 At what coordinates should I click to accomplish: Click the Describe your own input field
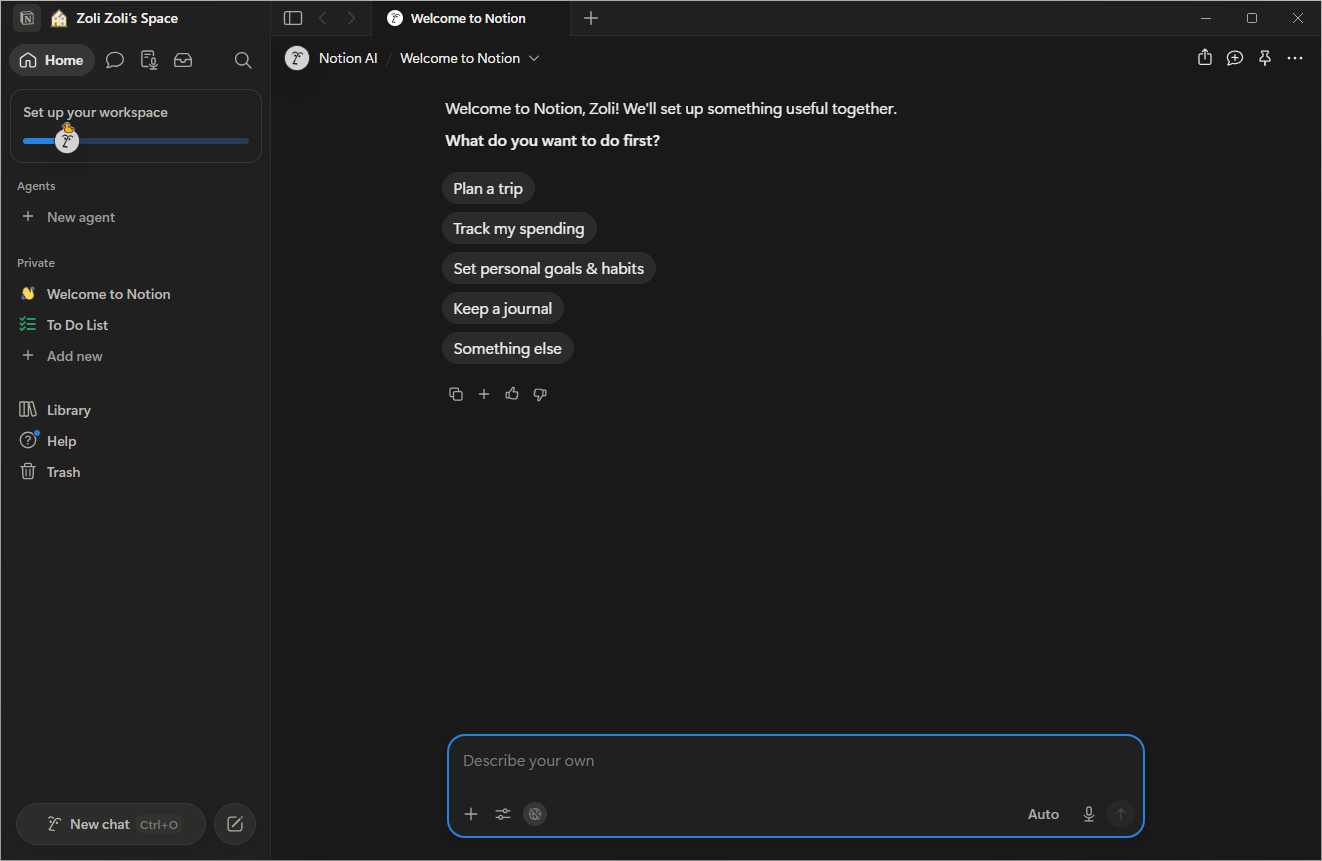795,761
